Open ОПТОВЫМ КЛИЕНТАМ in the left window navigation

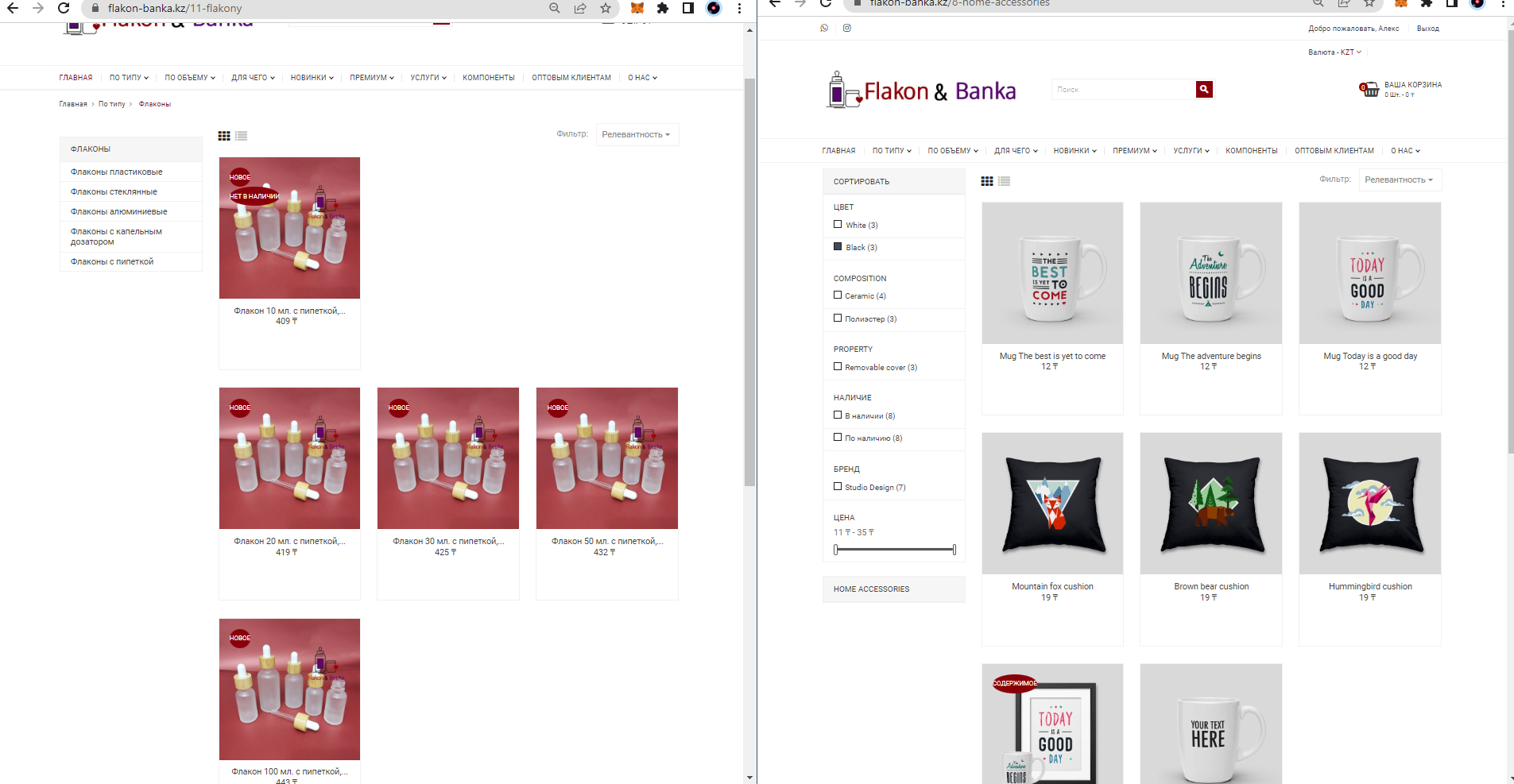pos(571,78)
